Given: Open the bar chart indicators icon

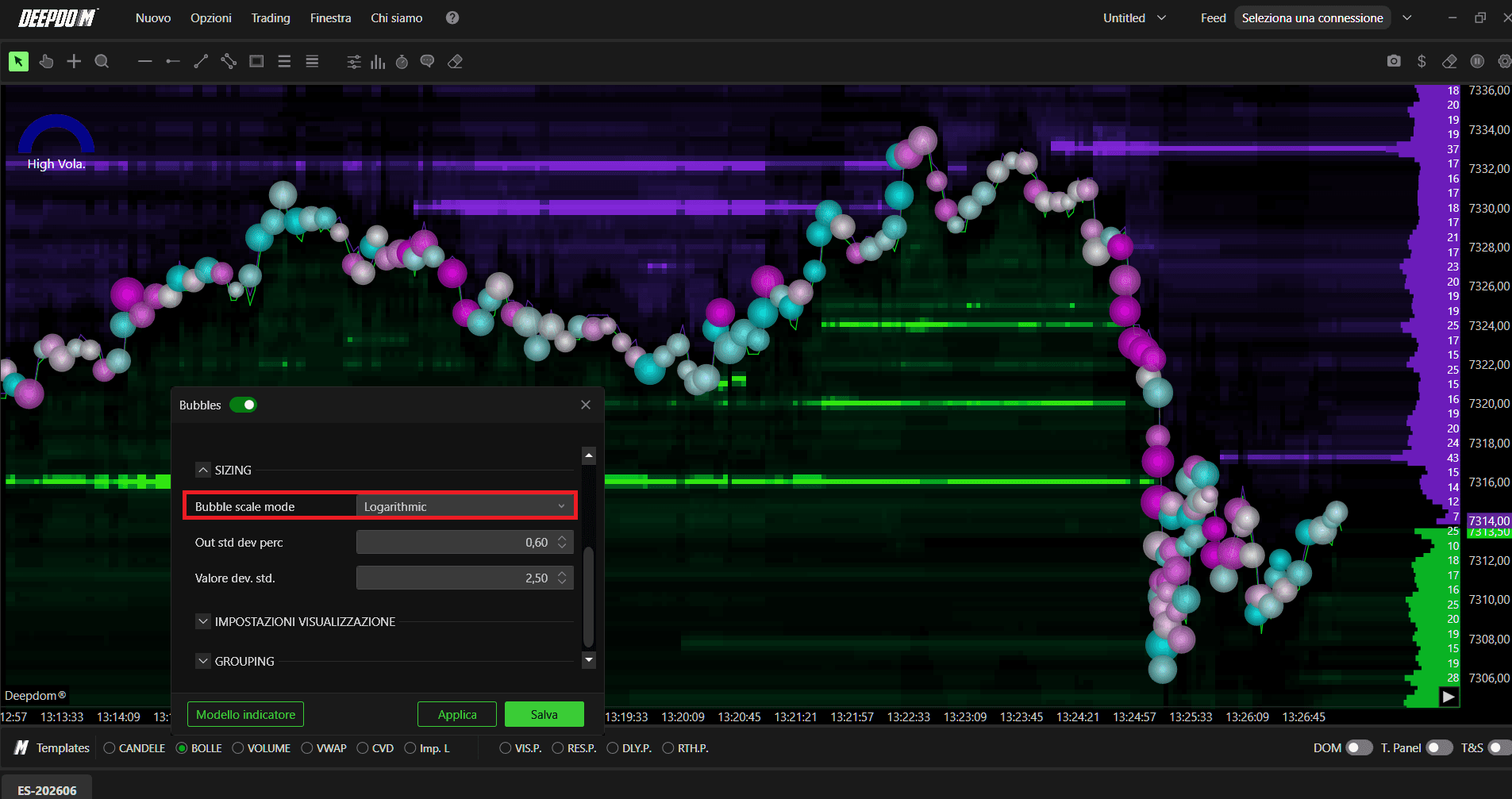Looking at the screenshot, I should click(x=378, y=61).
